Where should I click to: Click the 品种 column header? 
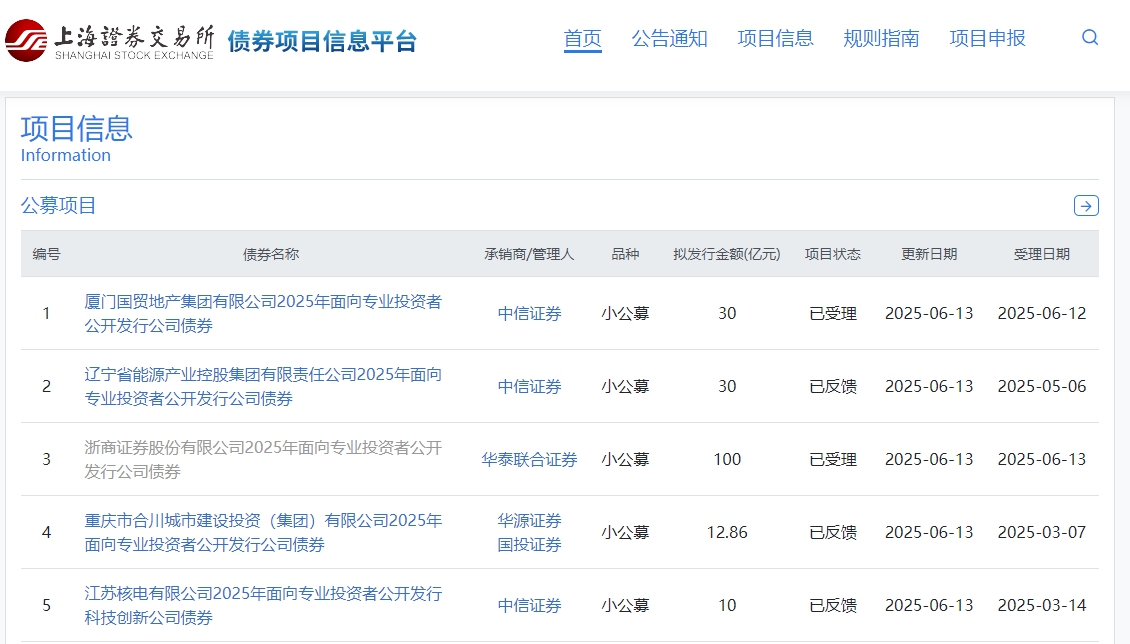click(x=626, y=254)
